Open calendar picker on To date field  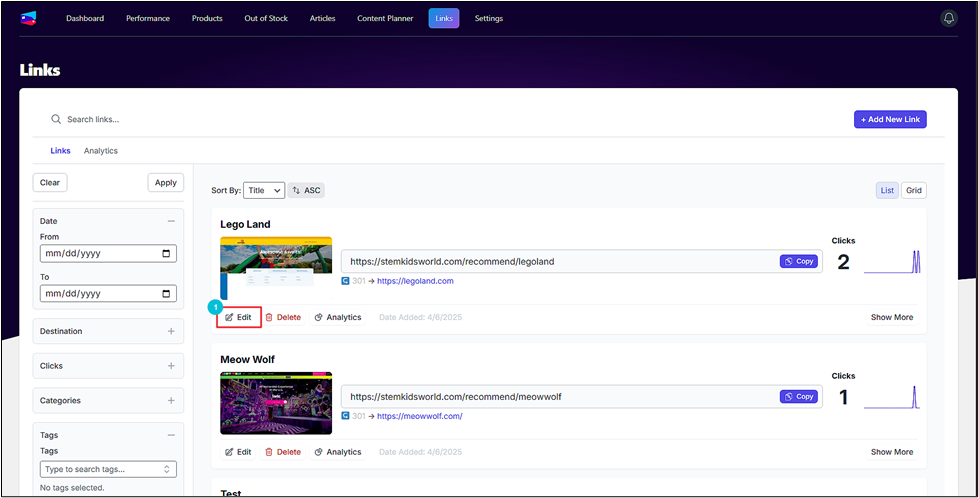pos(165,294)
